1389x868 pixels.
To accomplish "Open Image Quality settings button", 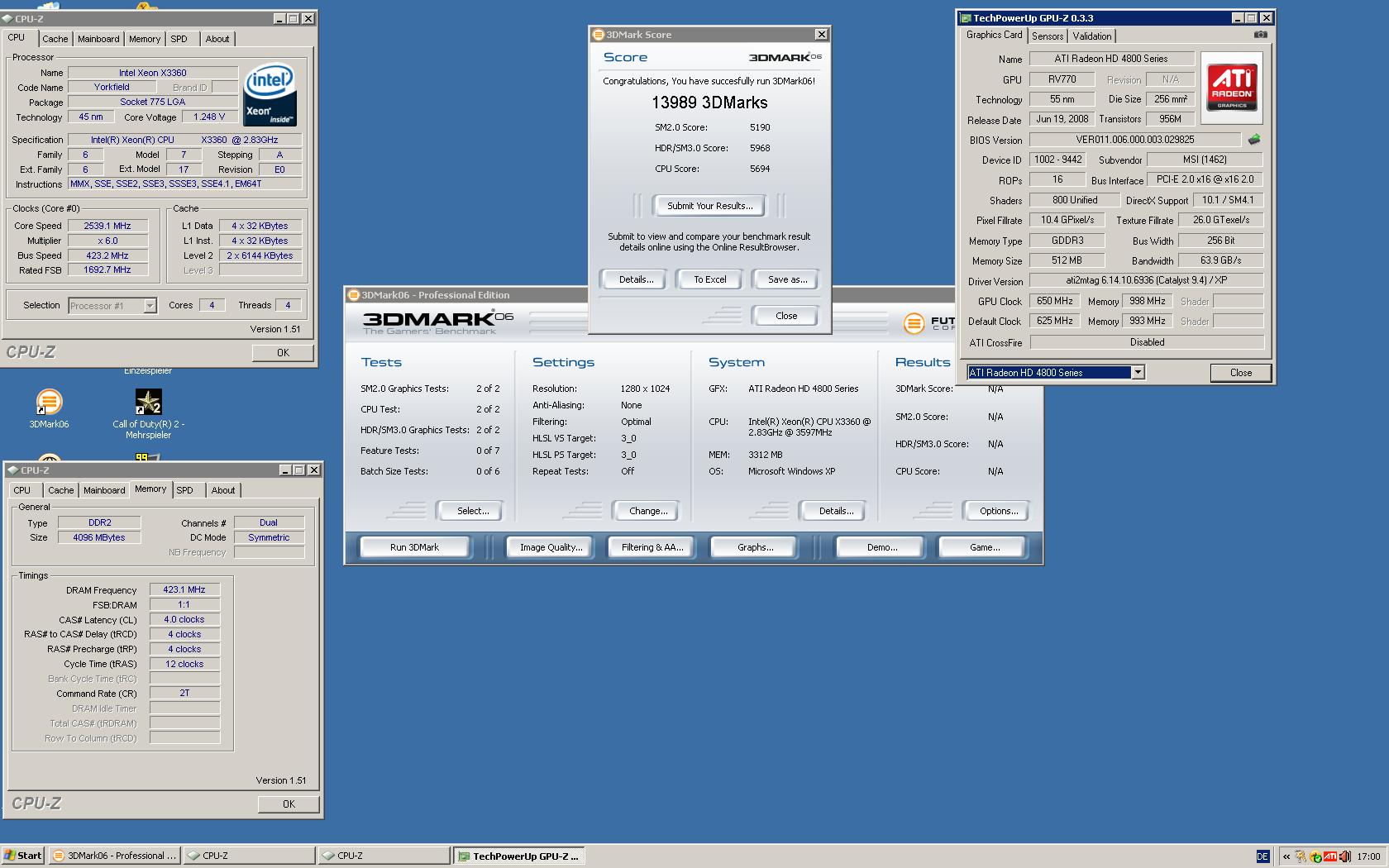I will [551, 547].
